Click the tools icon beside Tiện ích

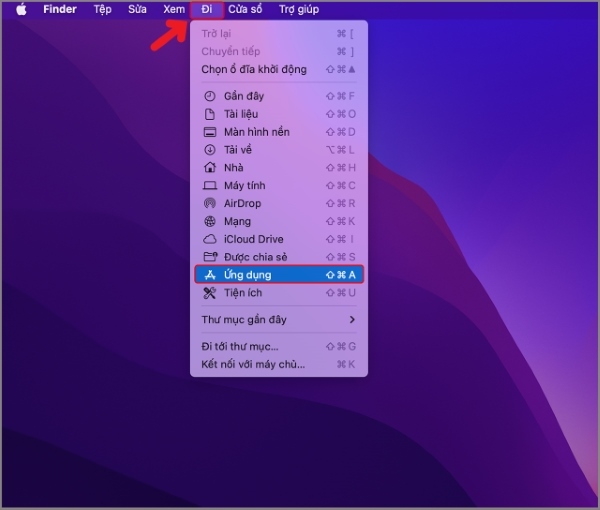tap(210, 293)
